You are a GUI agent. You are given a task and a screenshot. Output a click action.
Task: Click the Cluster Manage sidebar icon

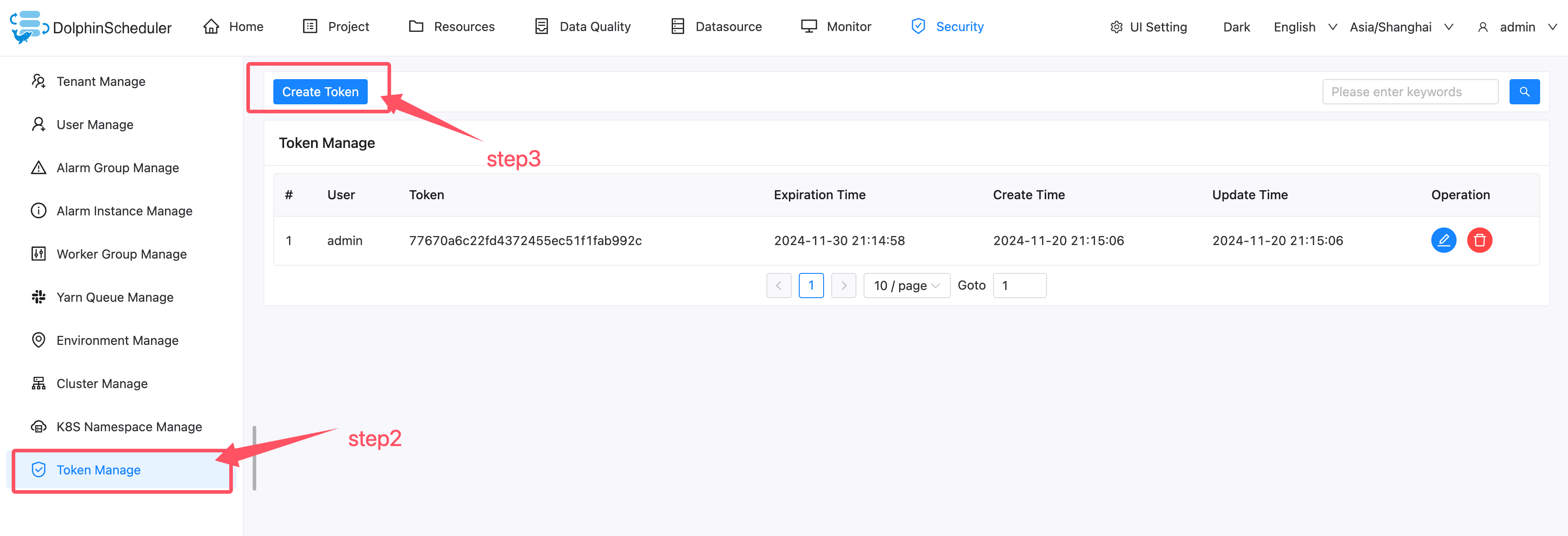tap(38, 383)
